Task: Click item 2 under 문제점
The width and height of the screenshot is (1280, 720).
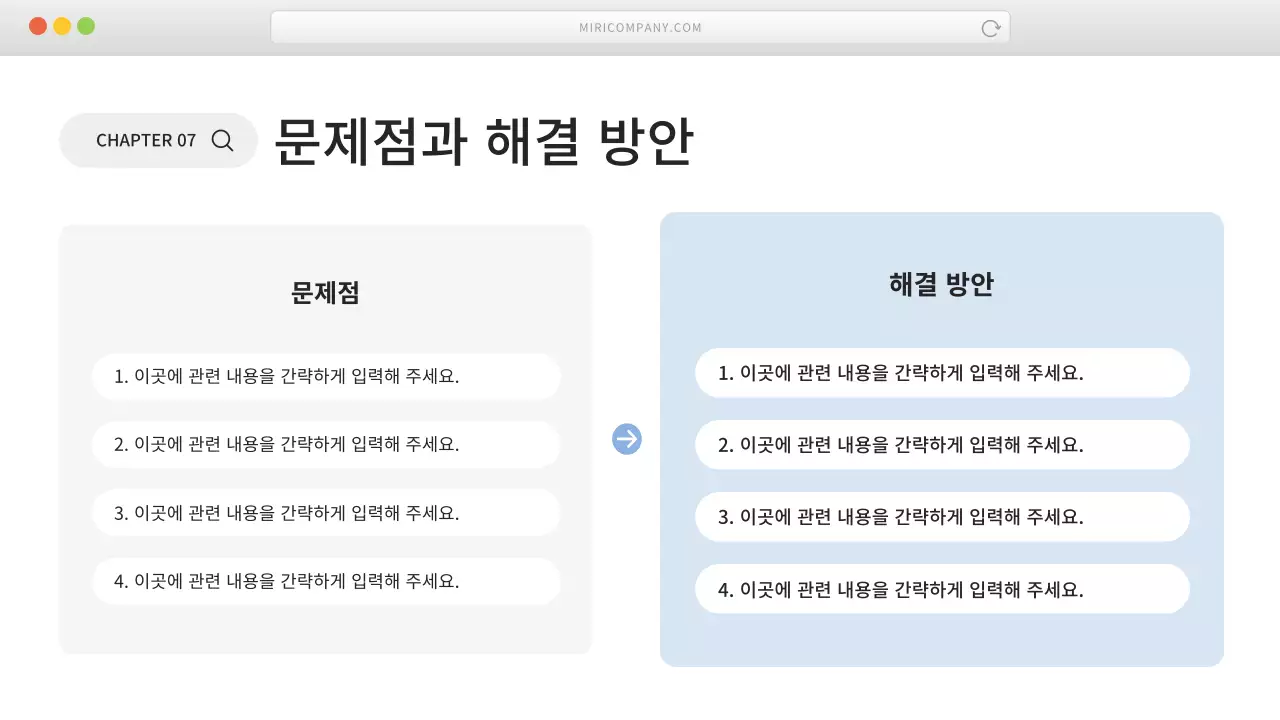Action: [x=325, y=444]
